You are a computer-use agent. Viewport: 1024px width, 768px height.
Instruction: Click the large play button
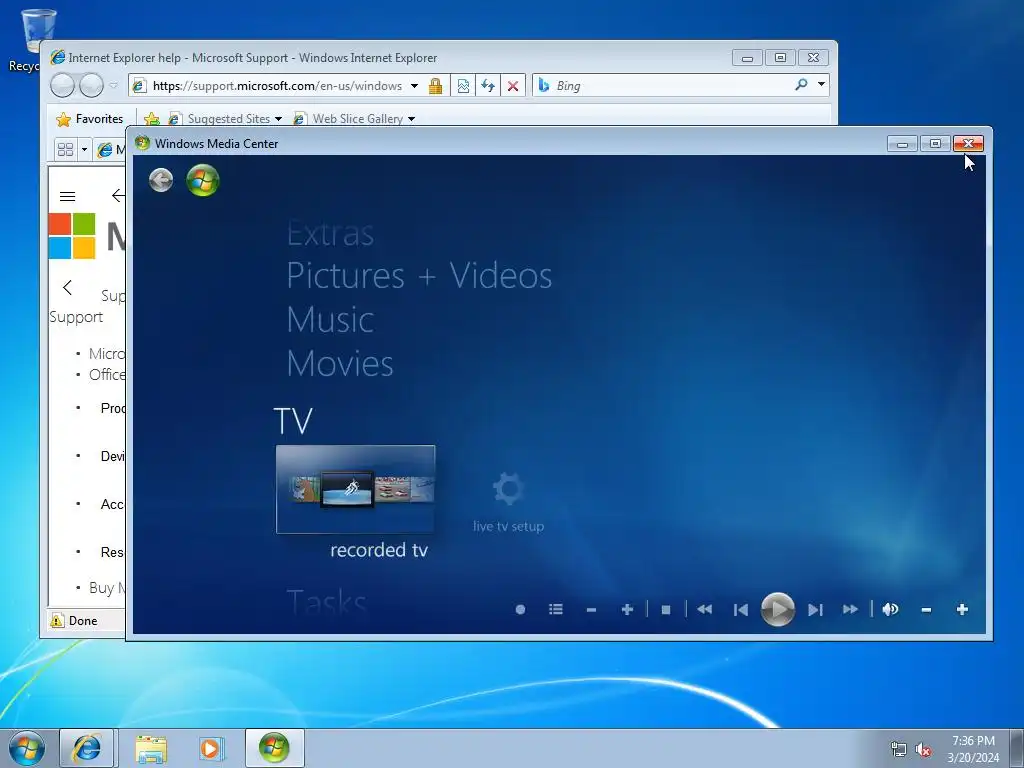click(777, 609)
